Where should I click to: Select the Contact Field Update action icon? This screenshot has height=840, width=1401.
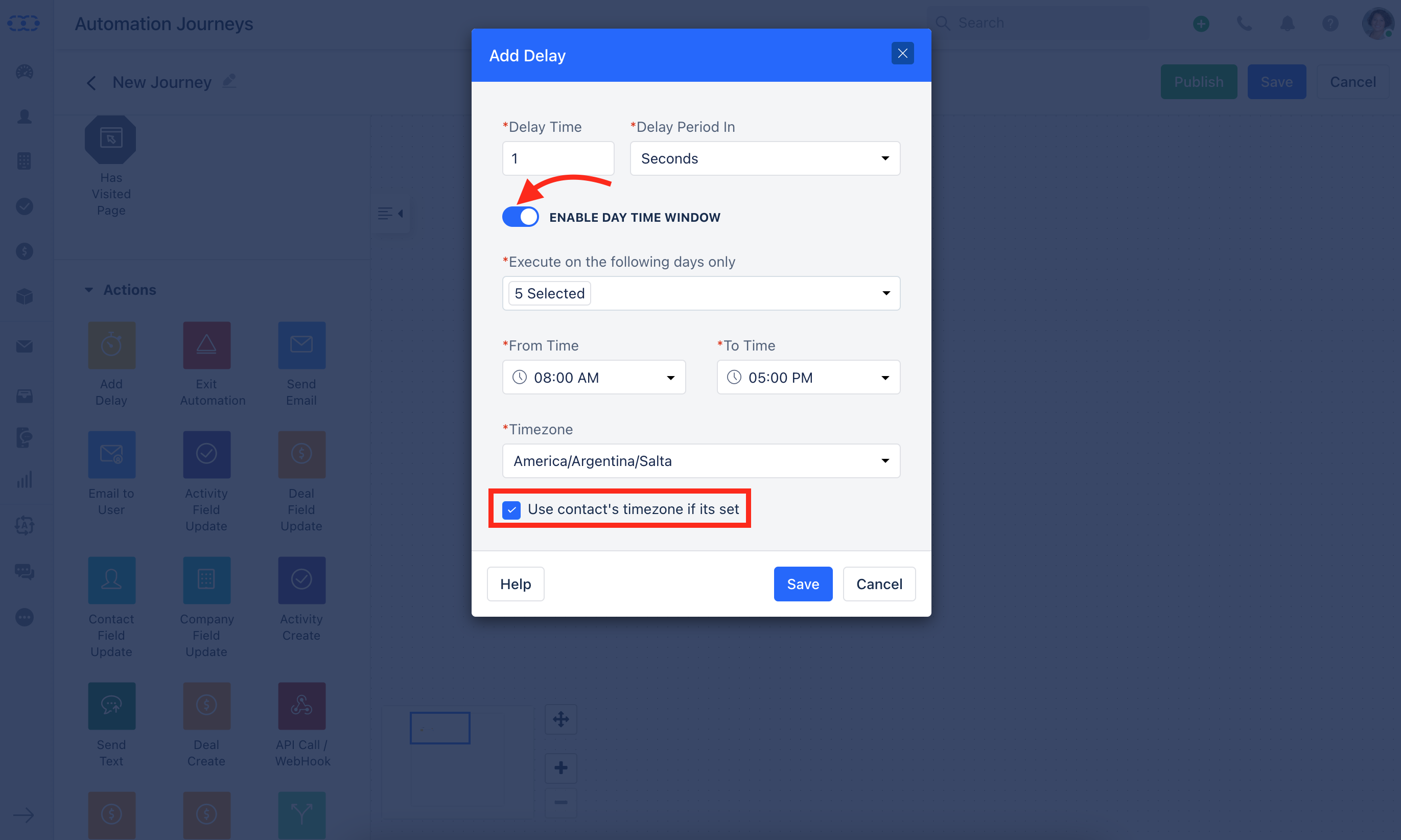click(111, 580)
